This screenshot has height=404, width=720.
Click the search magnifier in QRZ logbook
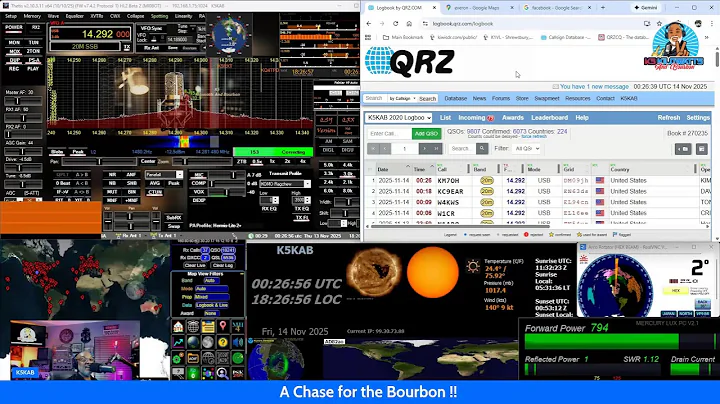[x=482, y=148]
